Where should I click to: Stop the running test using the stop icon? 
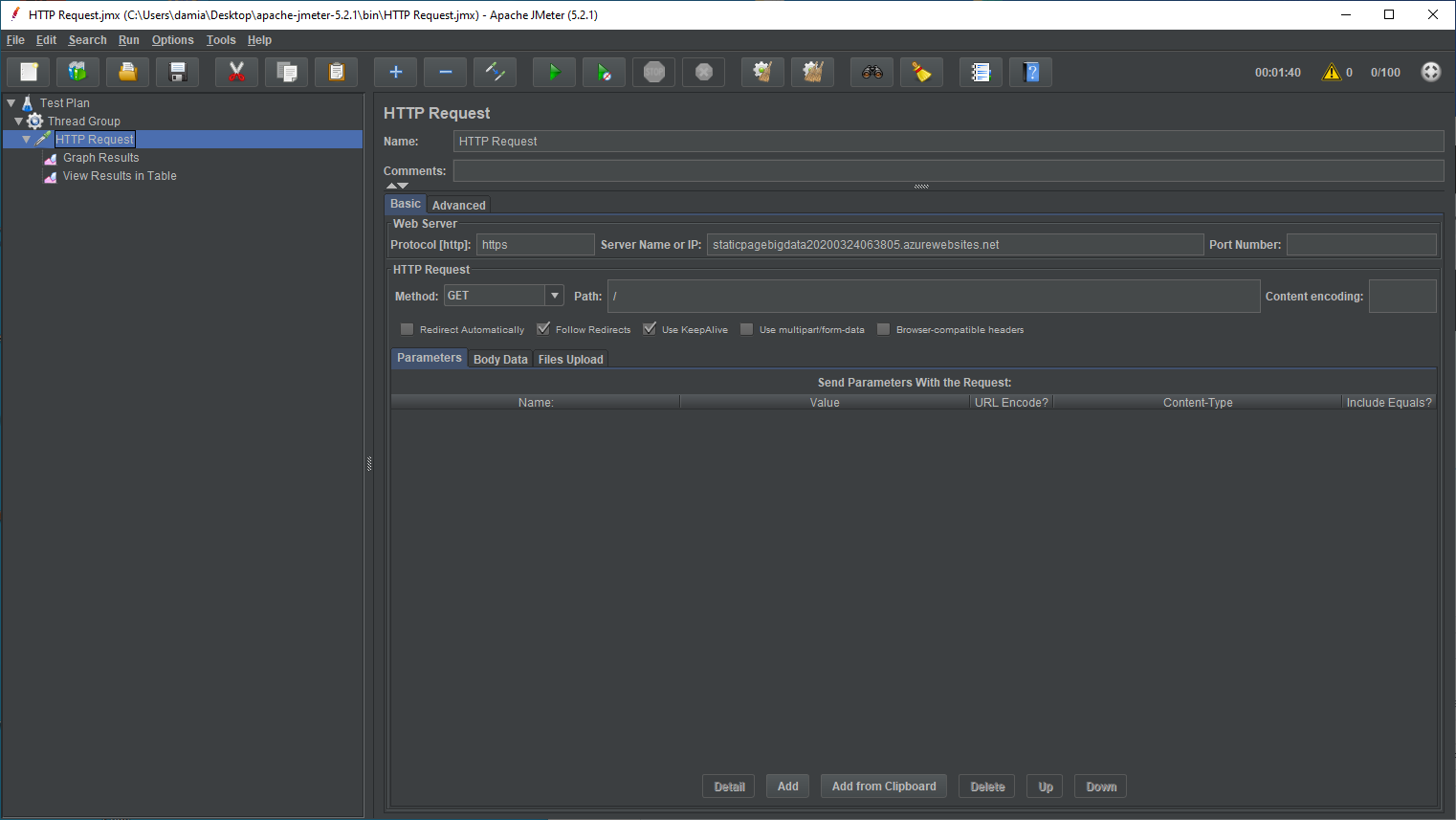tap(653, 72)
